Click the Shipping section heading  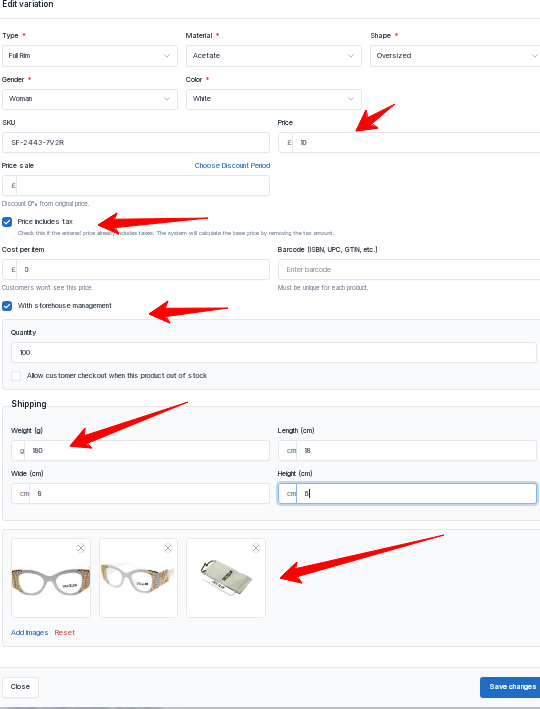coord(29,404)
